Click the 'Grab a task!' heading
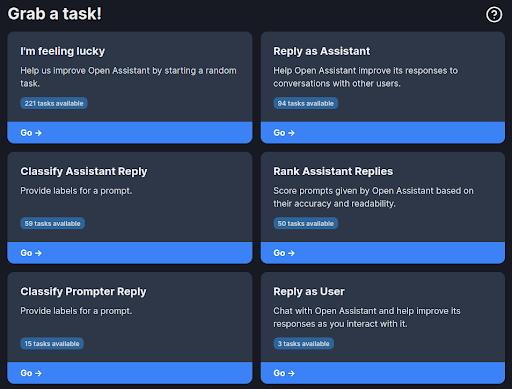This screenshot has width=512, height=389. click(55, 14)
